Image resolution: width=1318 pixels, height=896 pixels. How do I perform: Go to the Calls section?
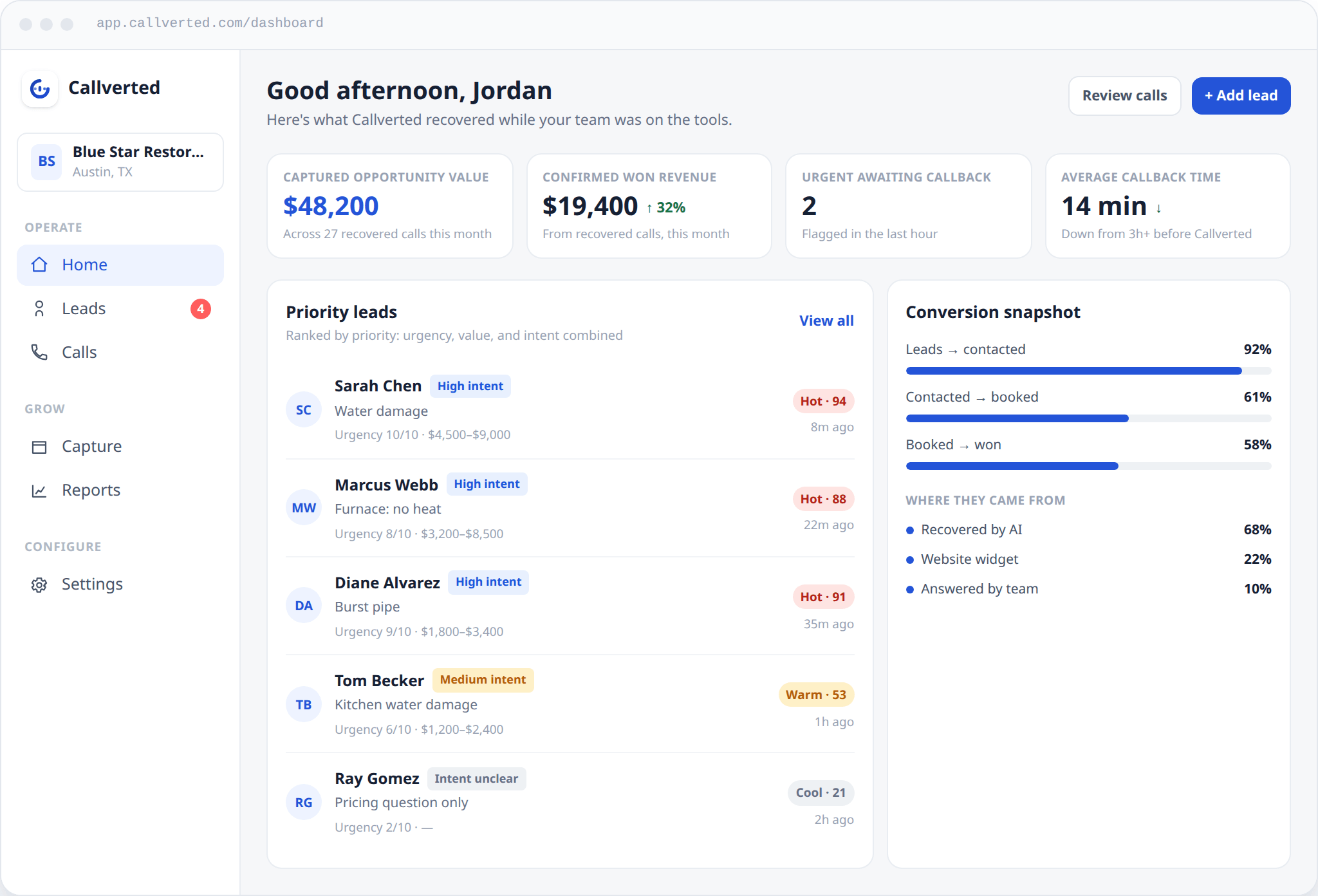pos(120,352)
